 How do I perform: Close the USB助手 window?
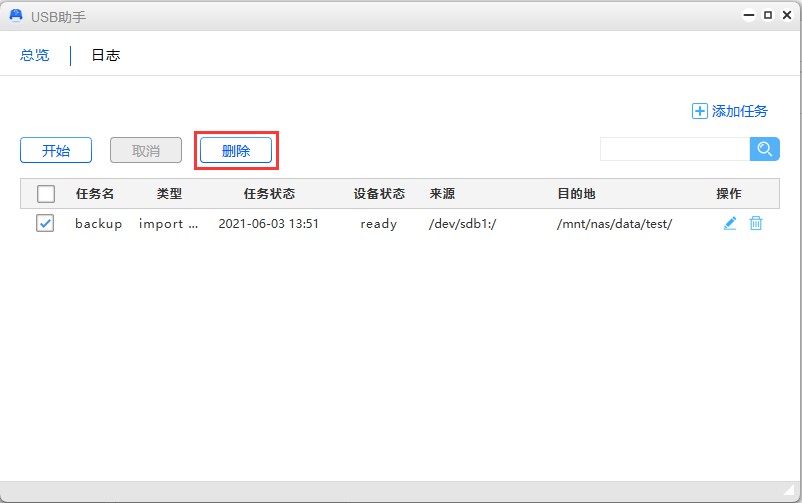tap(786, 16)
